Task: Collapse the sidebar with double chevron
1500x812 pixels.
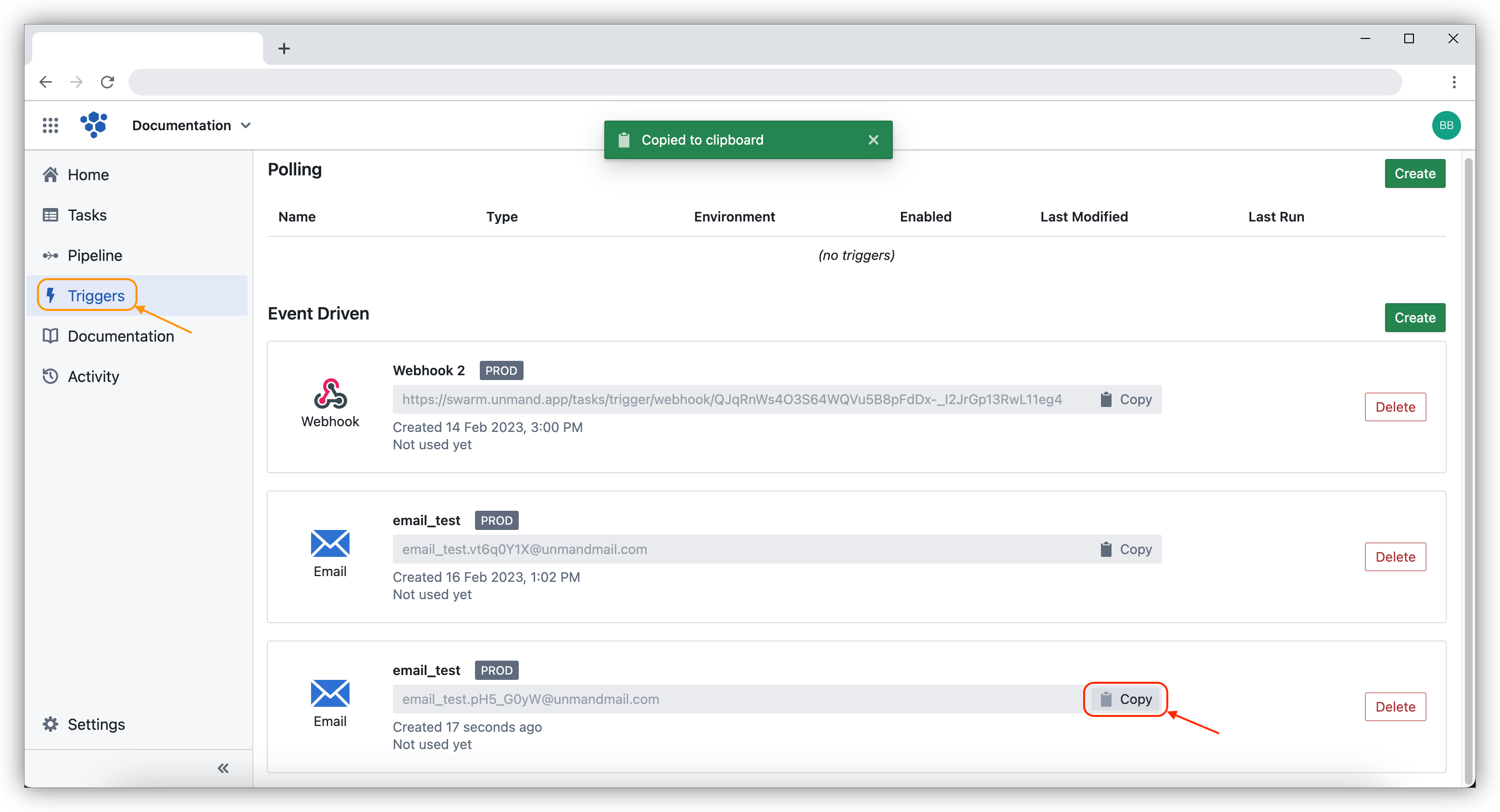Action: coord(223,768)
